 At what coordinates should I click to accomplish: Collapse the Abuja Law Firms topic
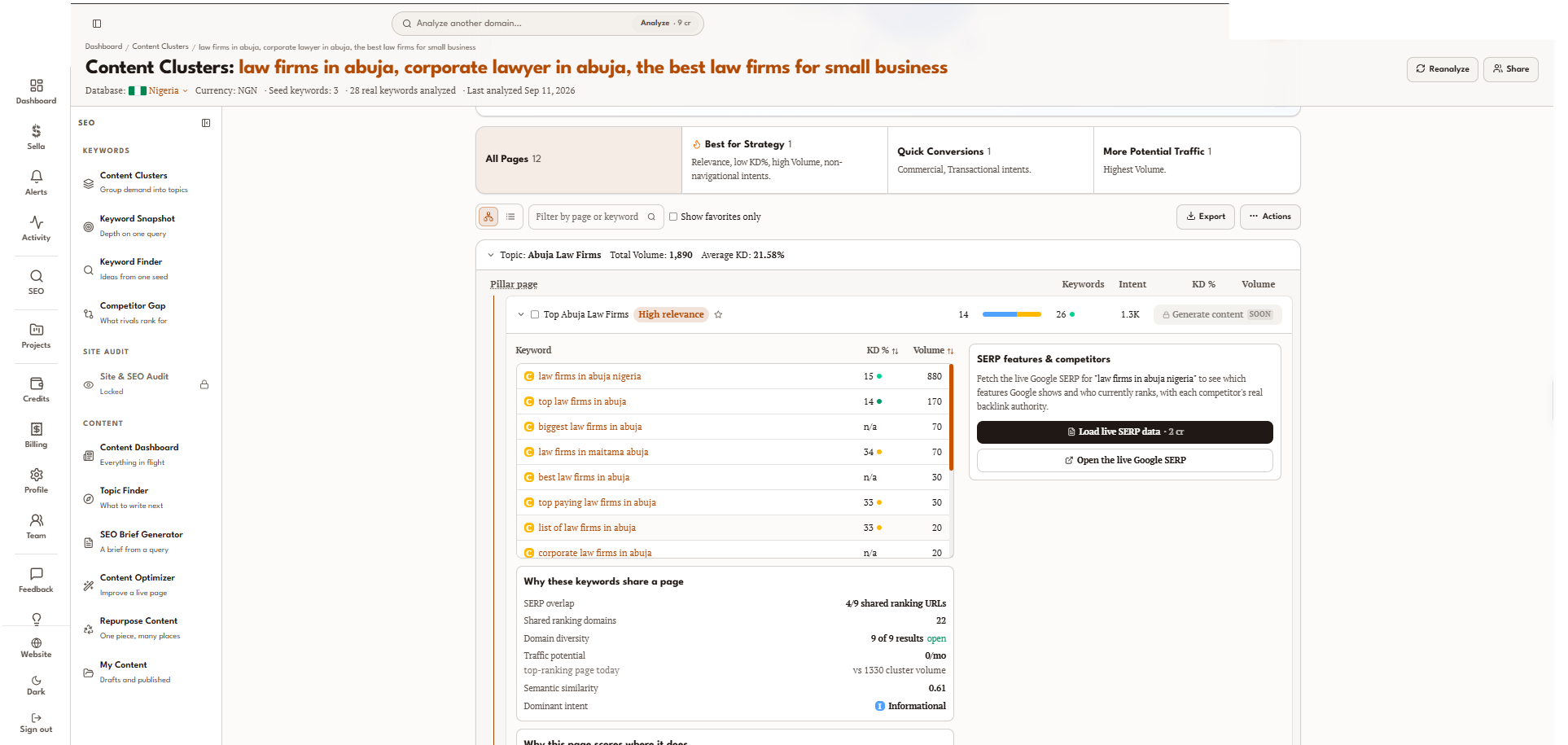click(x=491, y=255)
